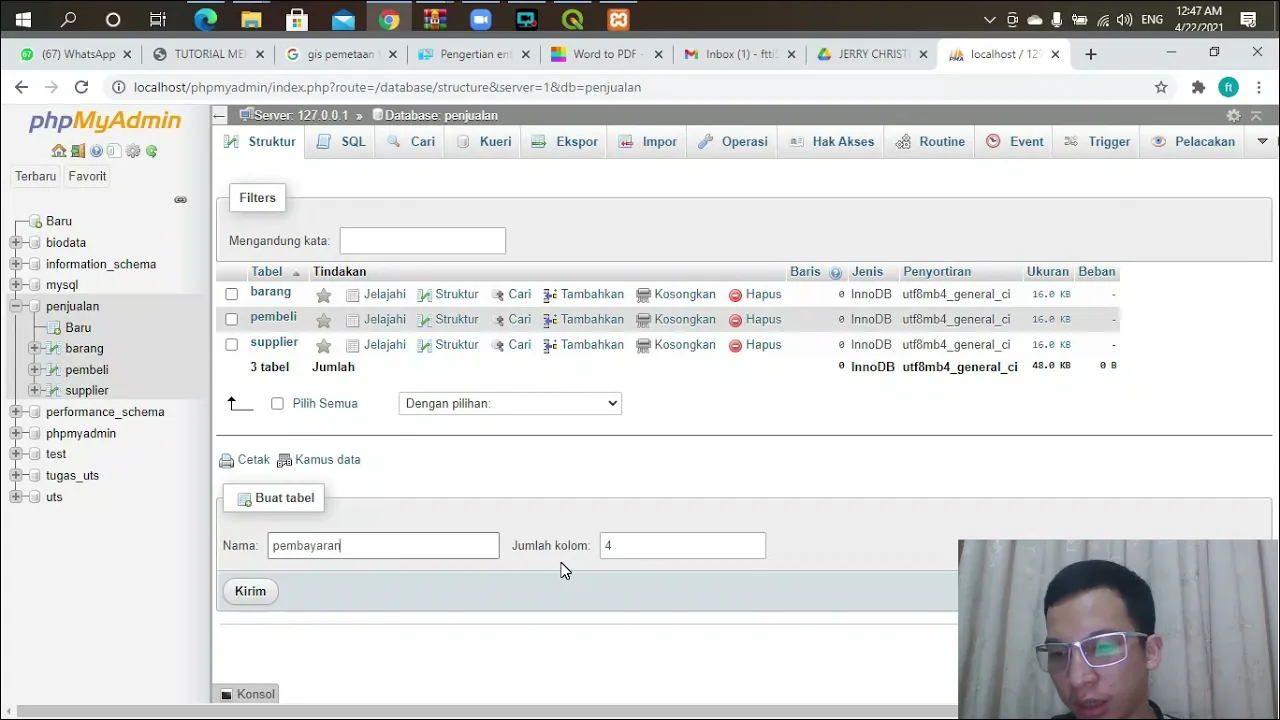Click the Cetak printer icon
This screenshot has height=720, width=1280.
(x=227, y=460)
